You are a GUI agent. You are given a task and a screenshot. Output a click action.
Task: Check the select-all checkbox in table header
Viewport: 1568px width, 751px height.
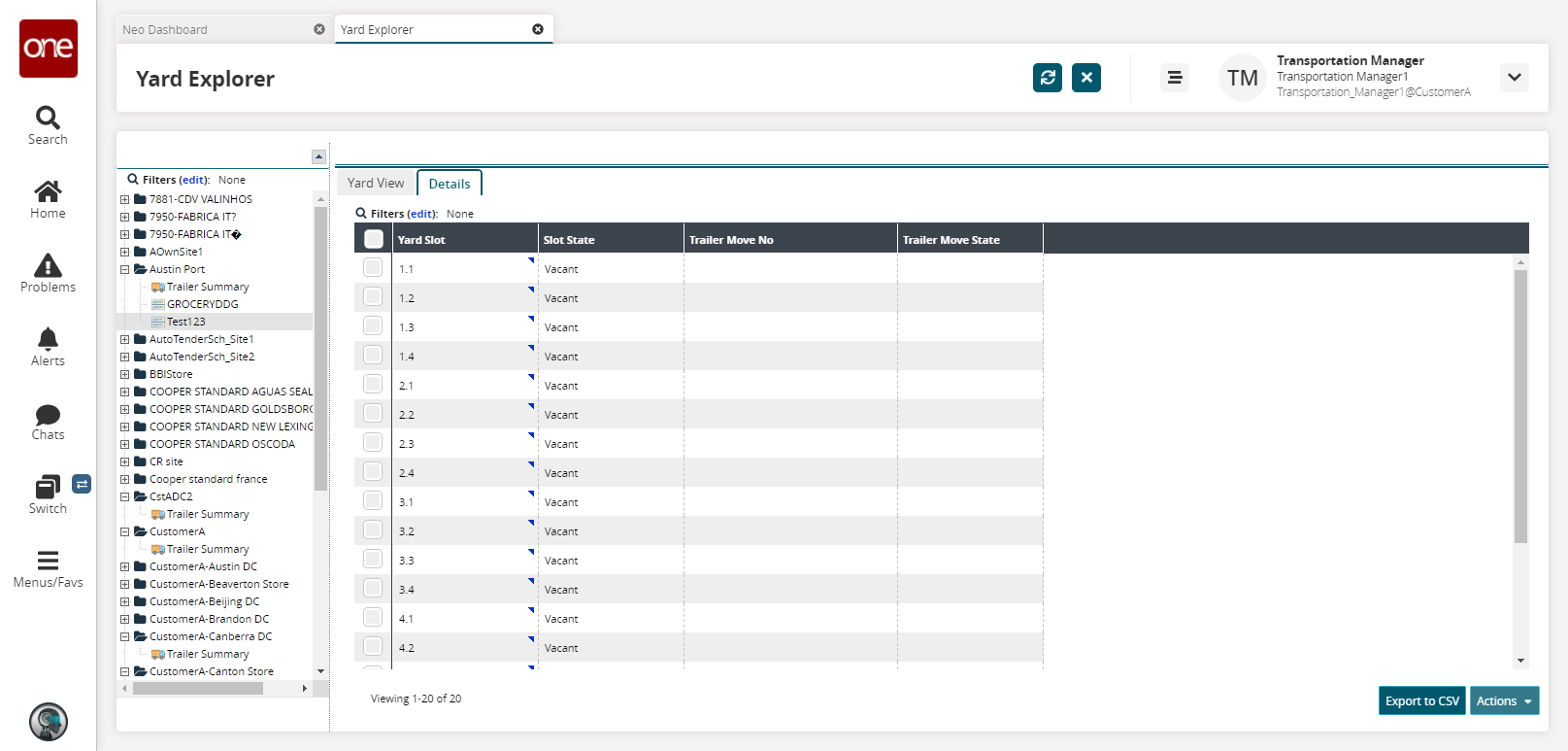tap(374, 239)
